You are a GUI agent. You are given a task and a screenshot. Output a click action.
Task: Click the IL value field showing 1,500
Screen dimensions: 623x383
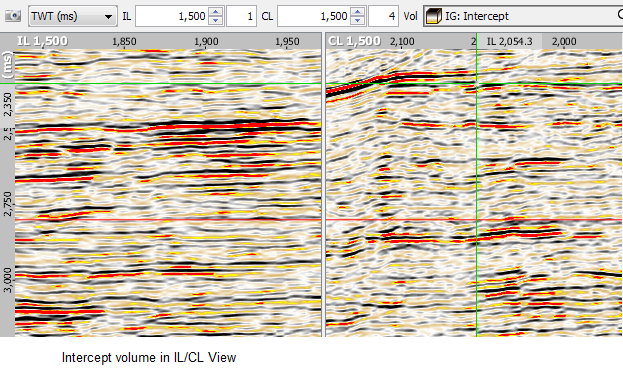pos(171,16)
